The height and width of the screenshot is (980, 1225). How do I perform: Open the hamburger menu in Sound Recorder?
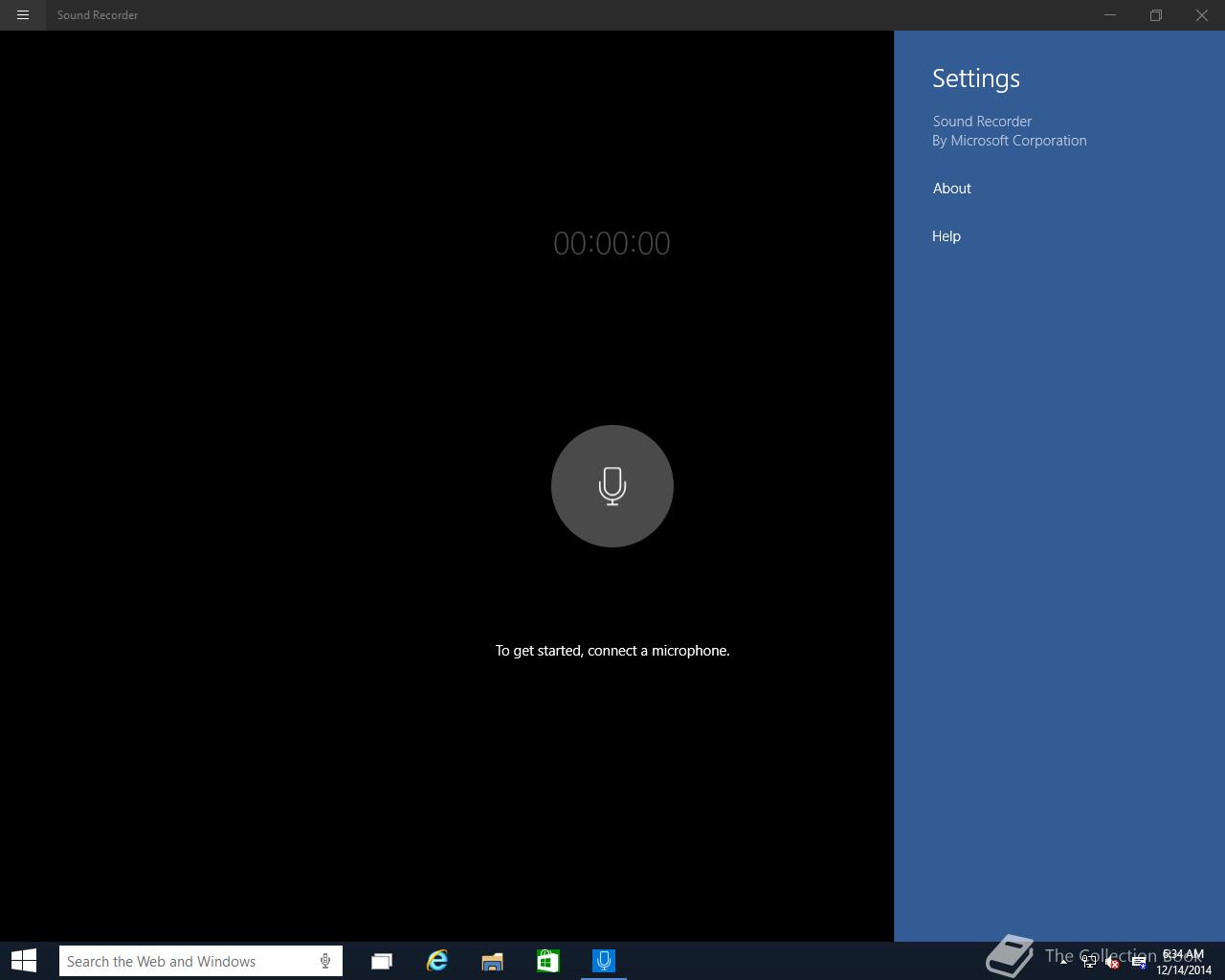coord(23,15)
